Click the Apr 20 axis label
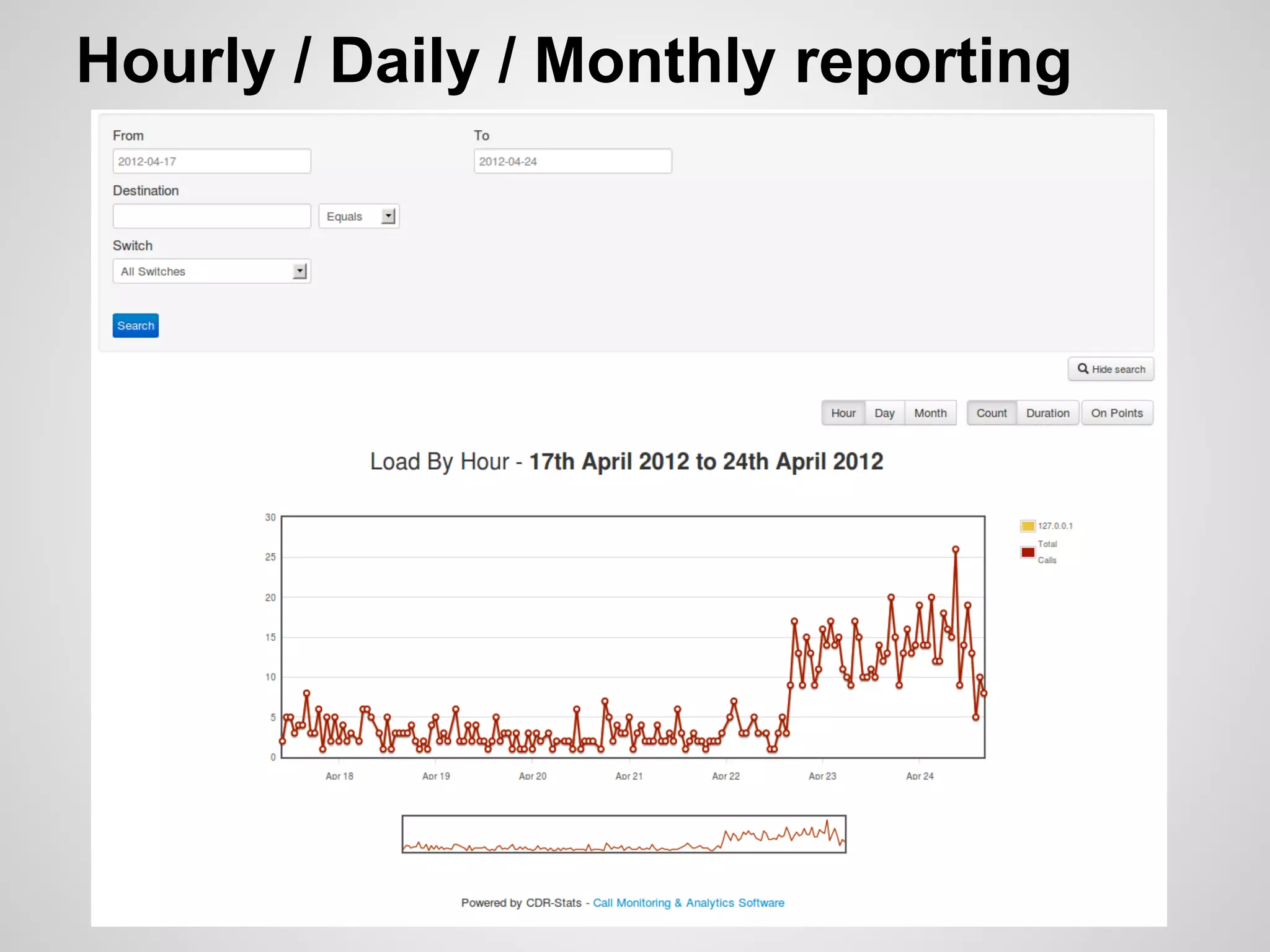The height and width of the screenshot is (952, 1270). pos(533,776)
